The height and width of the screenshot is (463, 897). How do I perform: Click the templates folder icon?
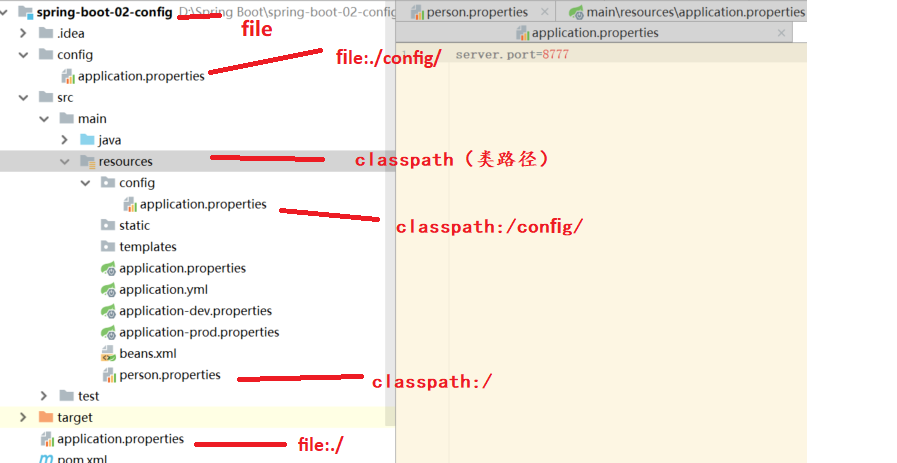tap(108, 247)
